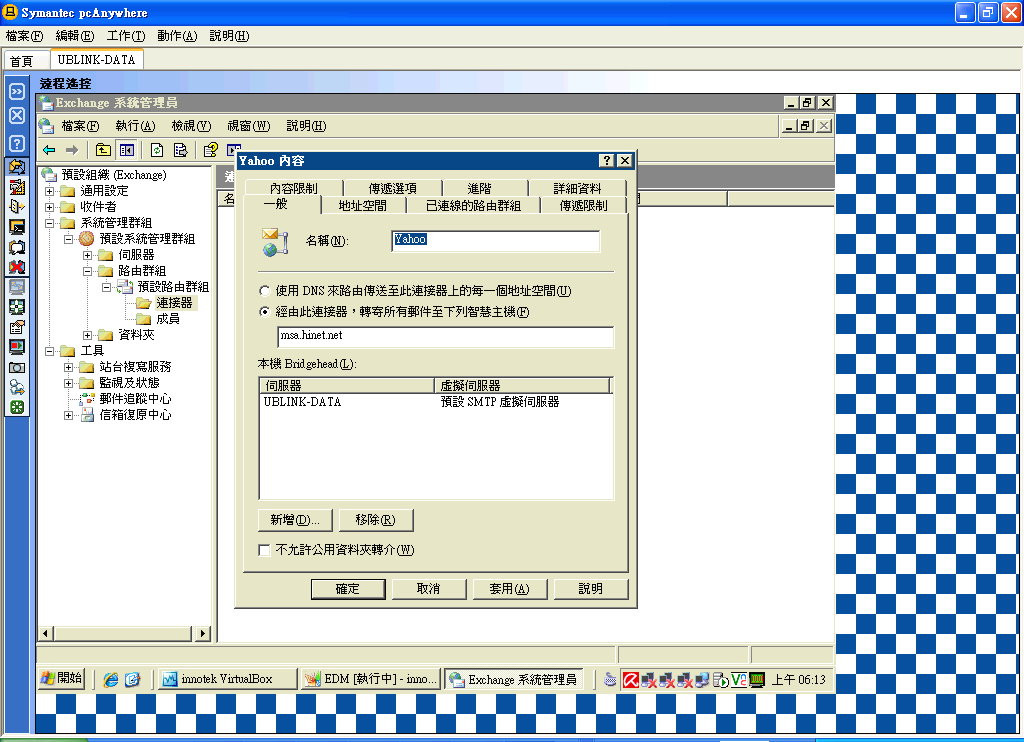Select the remote control arrows icon in sidebar
1024x742 pixels.
coord(17,167)
